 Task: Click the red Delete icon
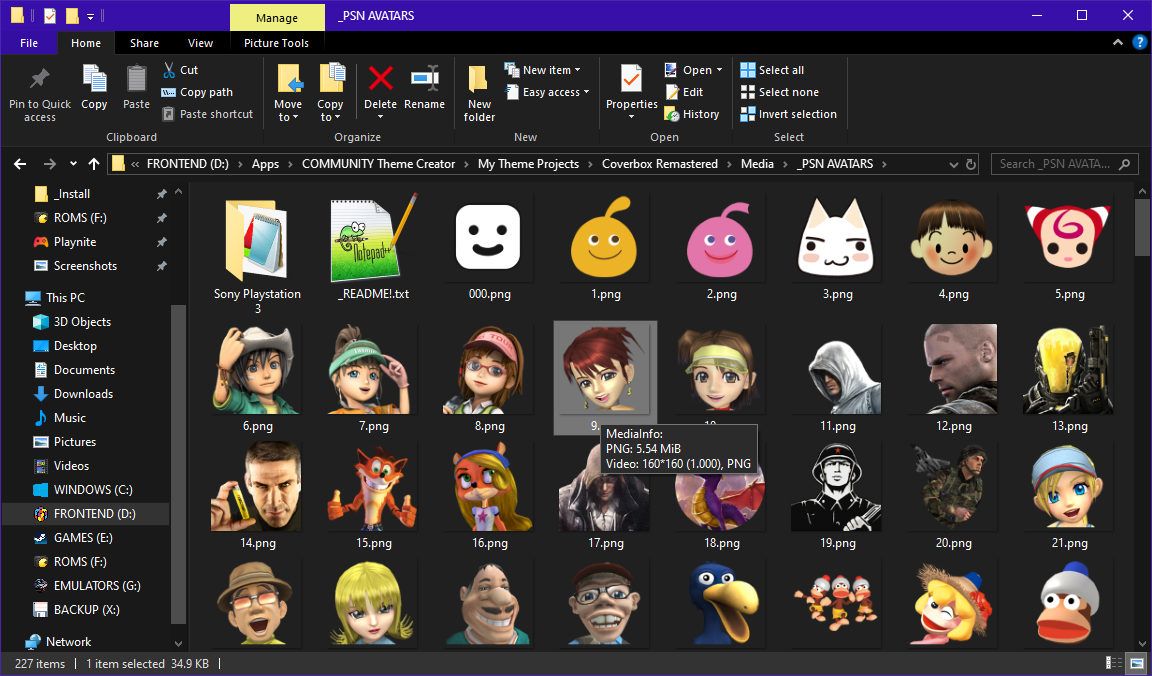click(381, 78)
